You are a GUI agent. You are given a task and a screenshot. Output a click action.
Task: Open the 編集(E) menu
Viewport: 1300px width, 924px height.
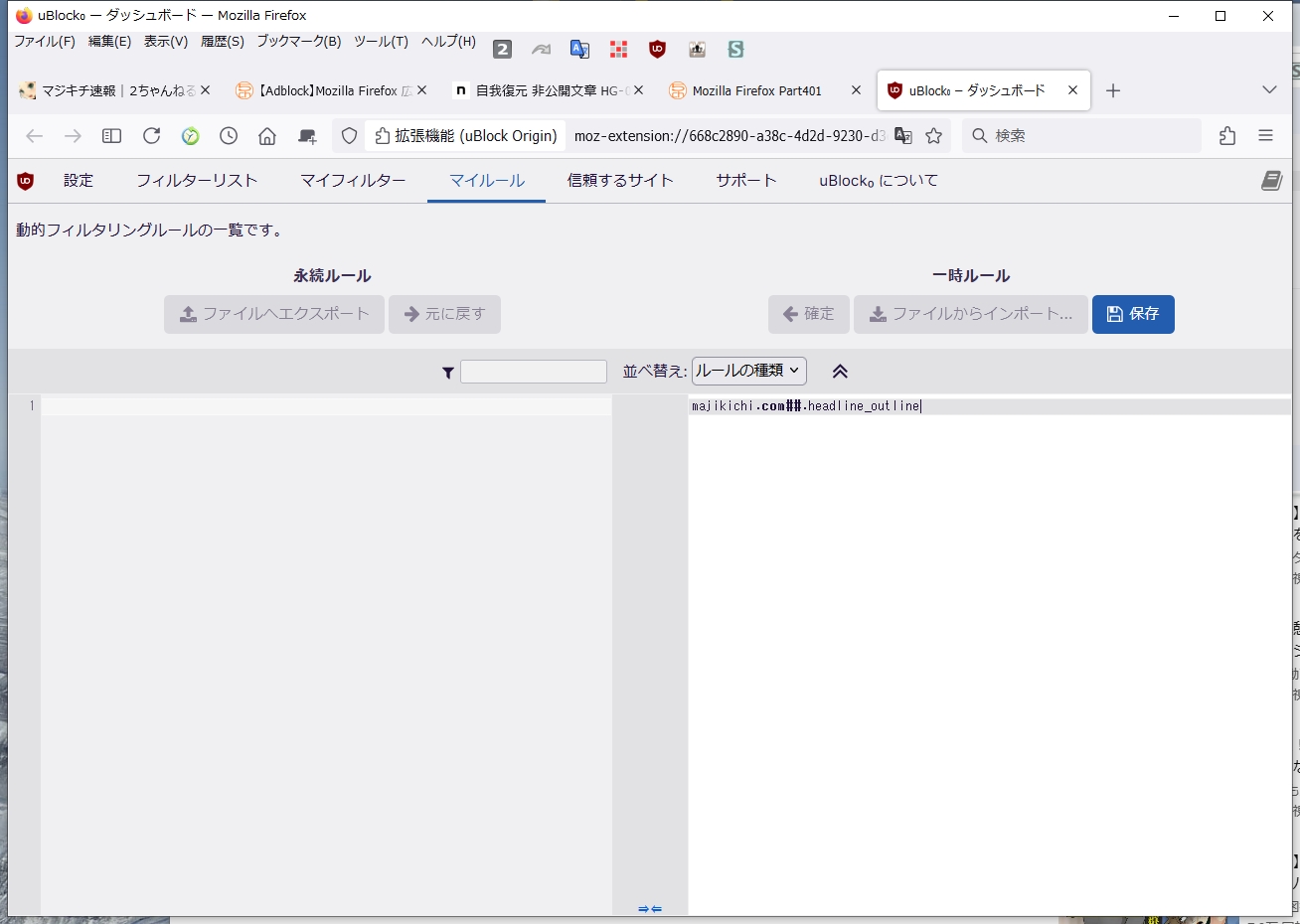click(109, 42)
